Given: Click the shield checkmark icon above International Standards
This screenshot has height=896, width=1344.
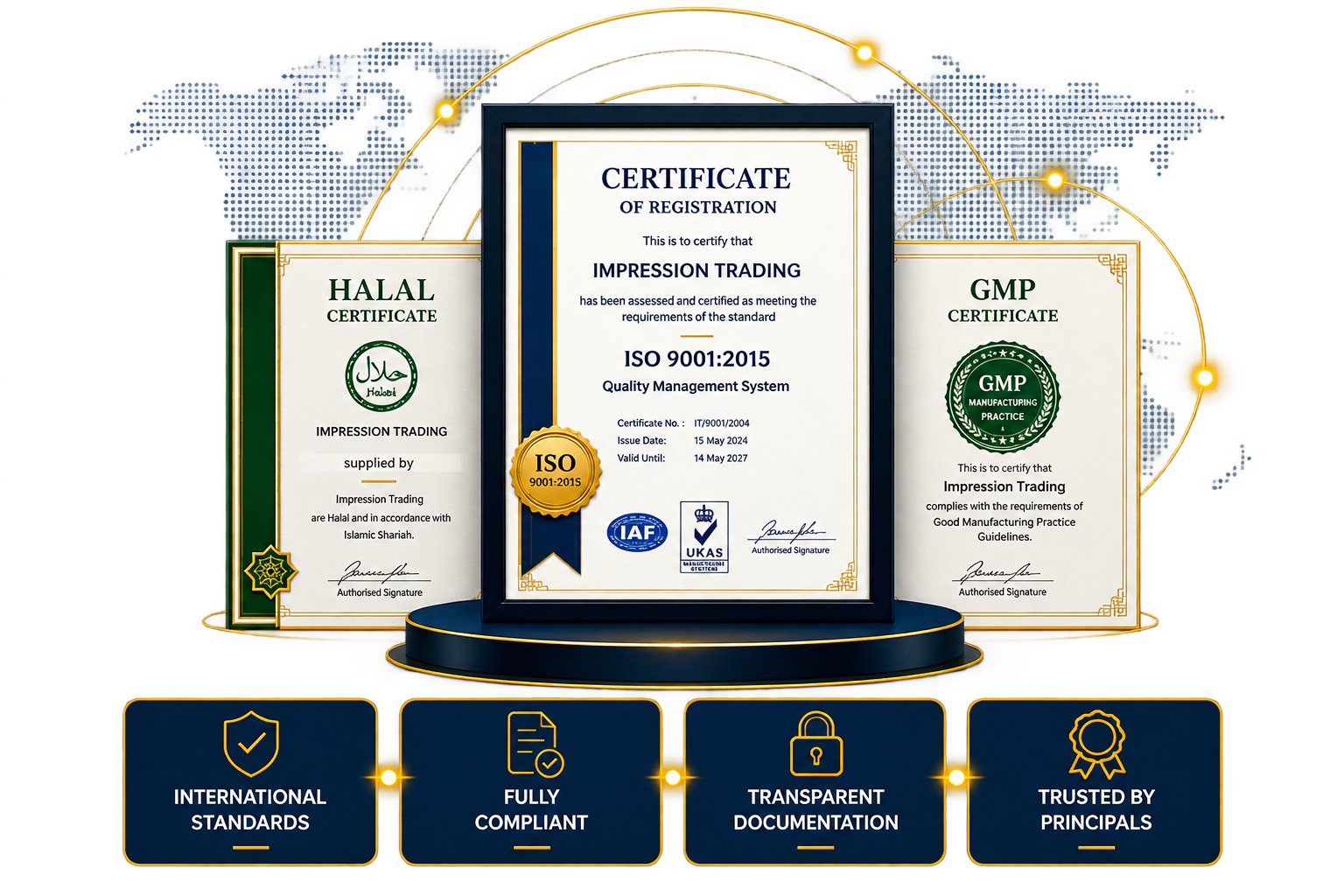Looking at the screenshot, I should tap(251, 744).
